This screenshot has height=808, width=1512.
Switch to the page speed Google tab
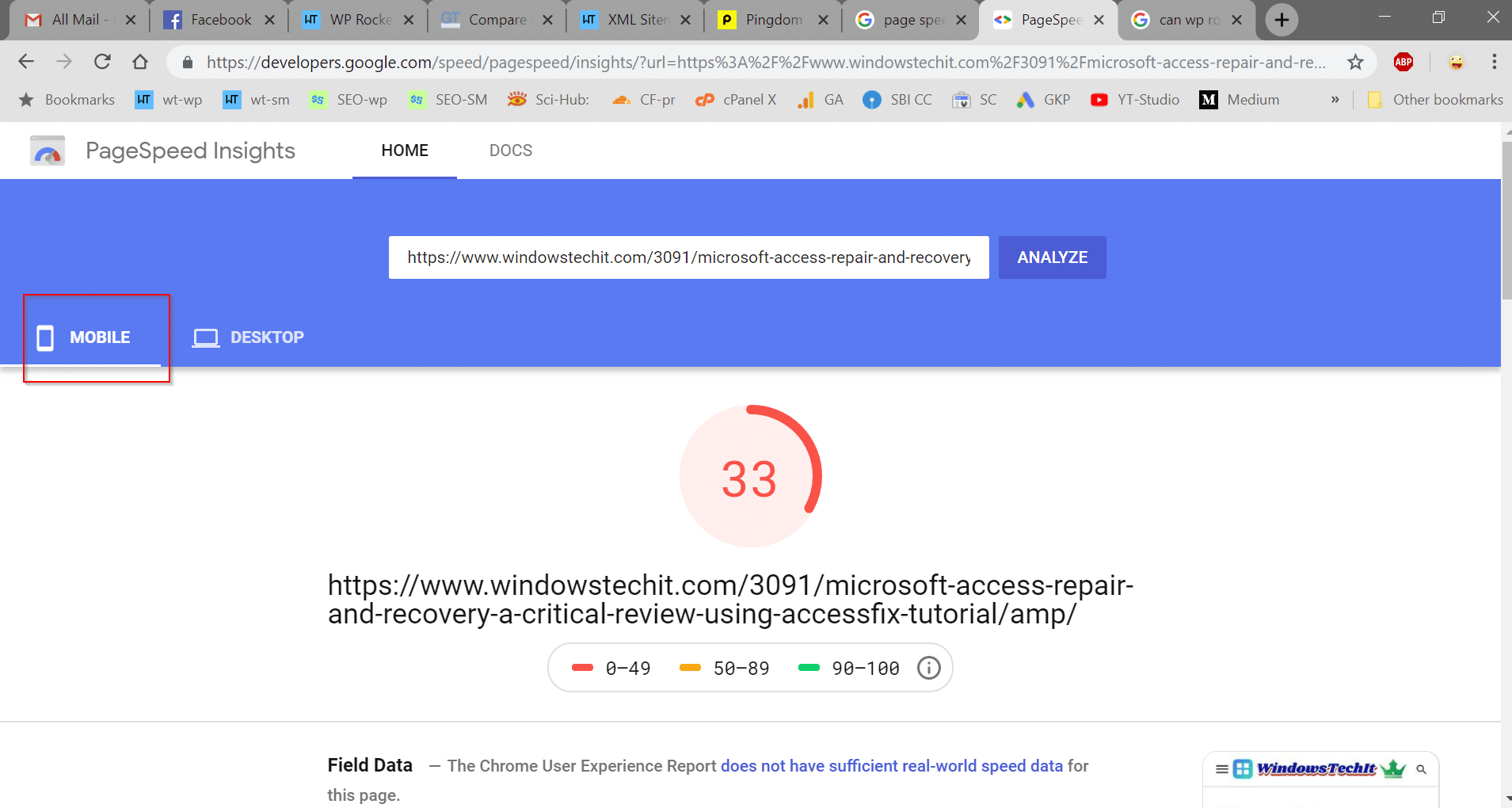(x=911, y=20)
